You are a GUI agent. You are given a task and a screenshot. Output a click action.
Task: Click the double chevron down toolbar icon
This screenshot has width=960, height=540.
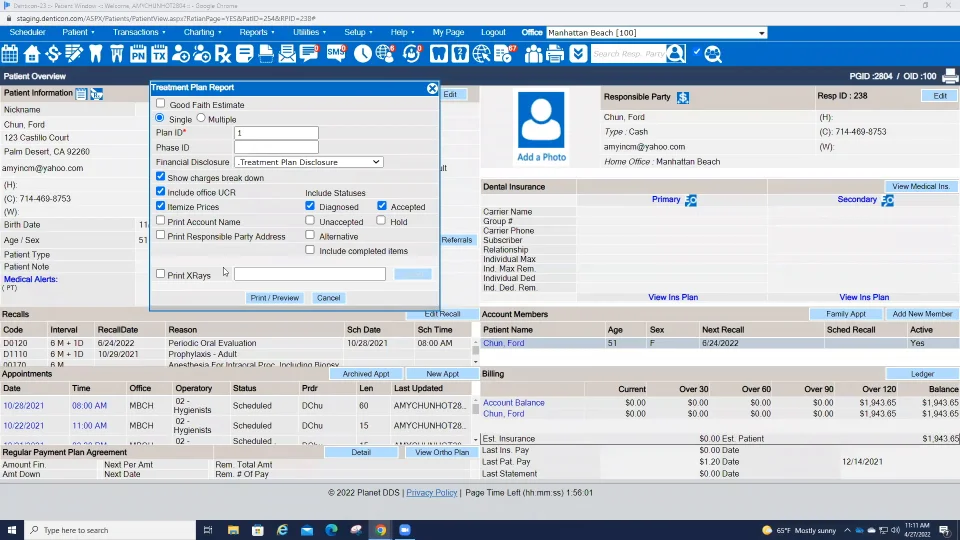pos(577,54)
